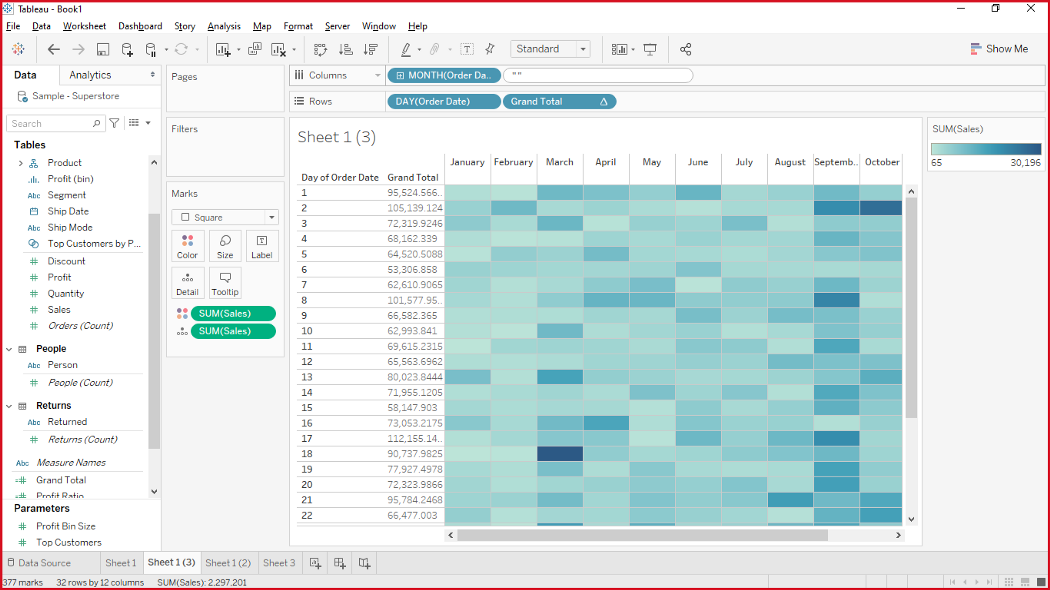Image resolution: width=1050 pixels, height=590 pixels.
Task: Open the Analytics pane switcher arrows
Action: pyautogui.click(x=153, y=75)
